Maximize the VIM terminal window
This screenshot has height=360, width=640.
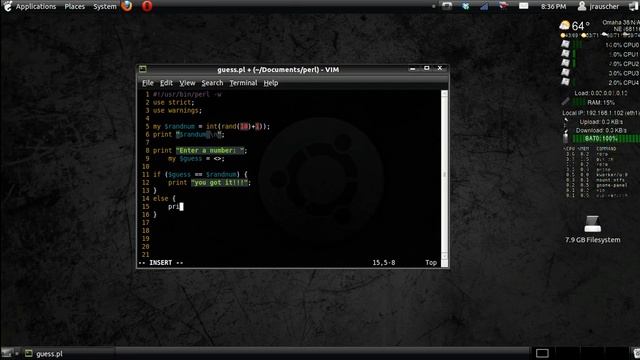(x=427, y=68)
